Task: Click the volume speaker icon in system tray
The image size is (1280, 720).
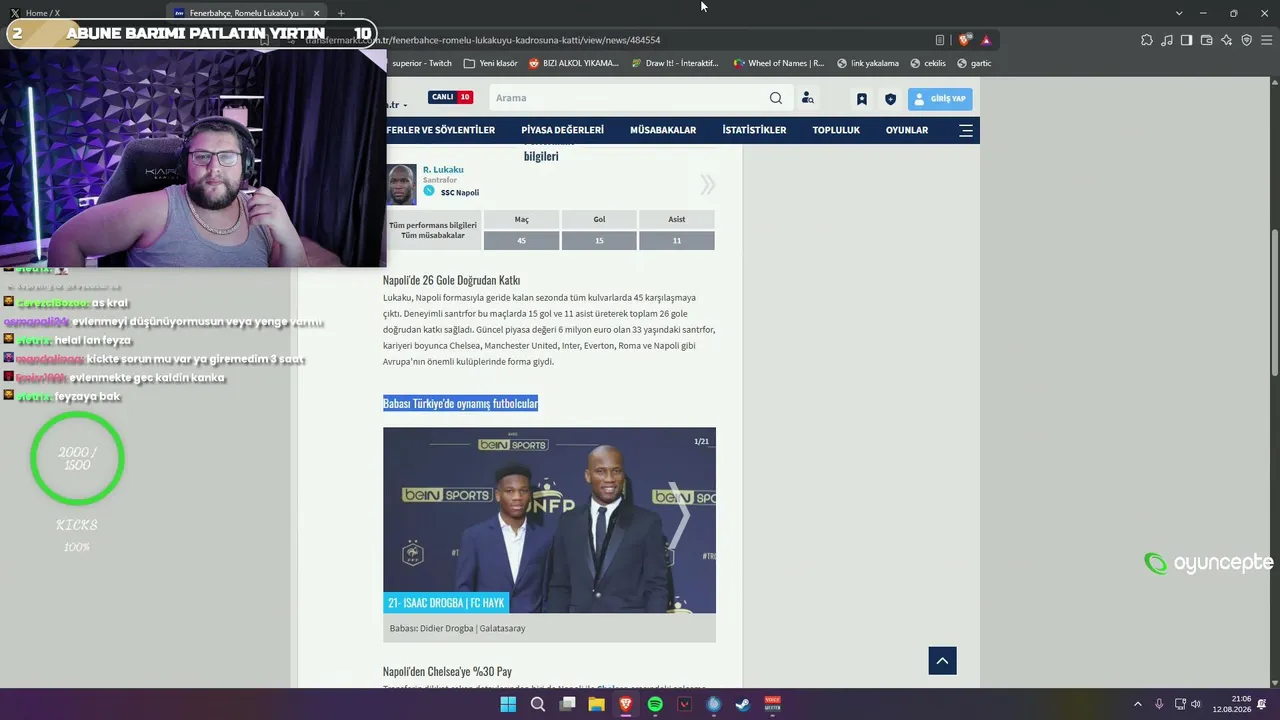Action: click(x=1196, y=704)
